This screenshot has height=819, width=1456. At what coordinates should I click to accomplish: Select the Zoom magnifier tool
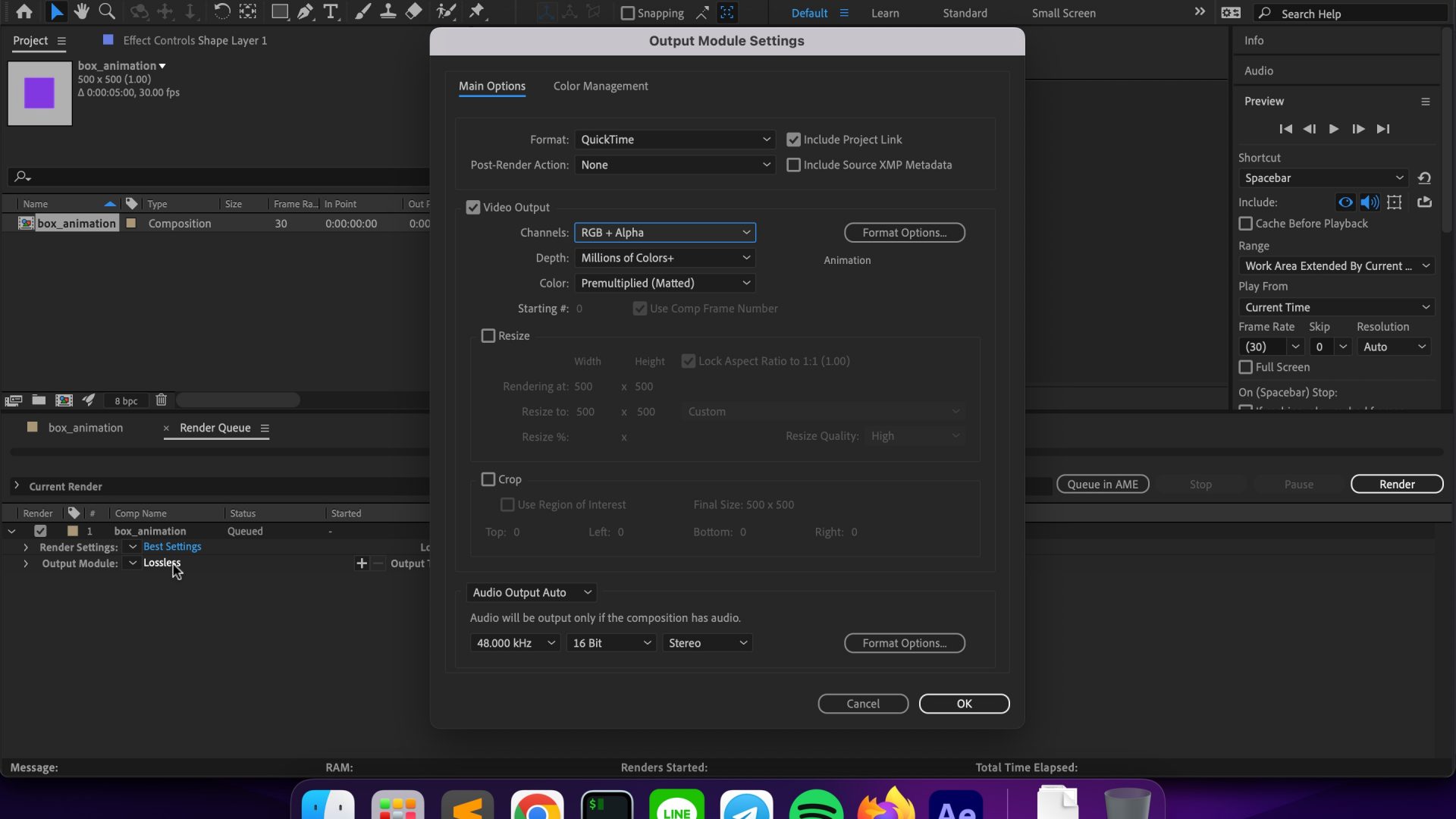tap(107, 11)
